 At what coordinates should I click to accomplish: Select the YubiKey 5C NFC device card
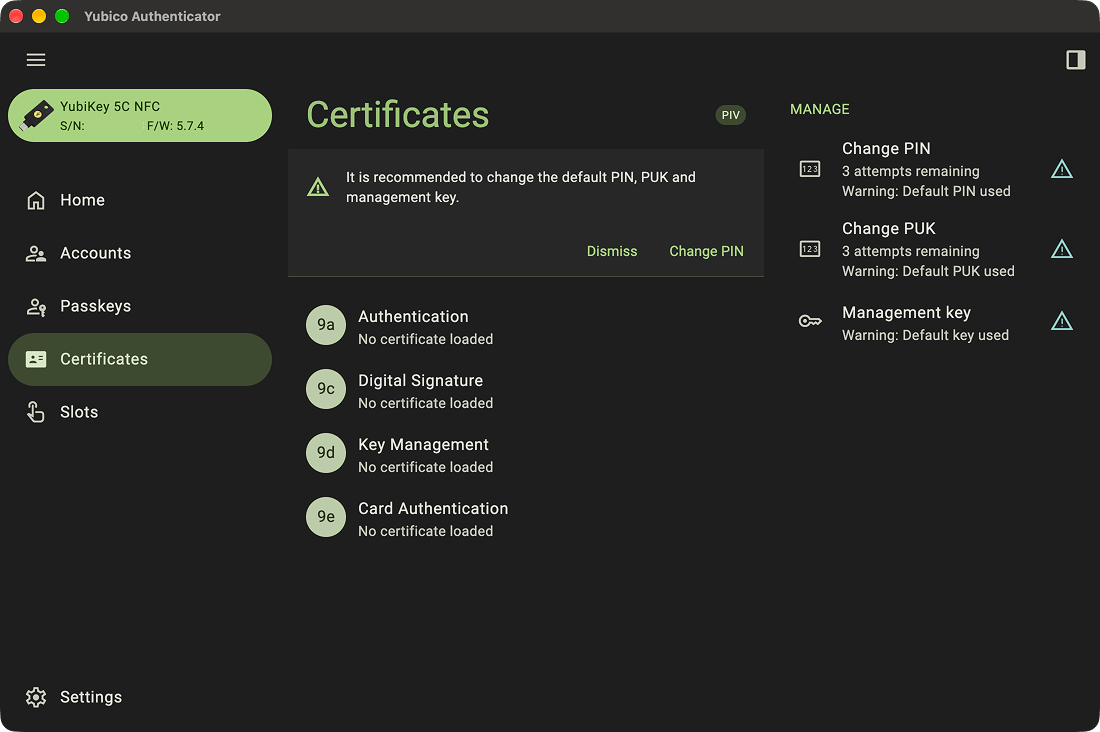coord(140,115)
